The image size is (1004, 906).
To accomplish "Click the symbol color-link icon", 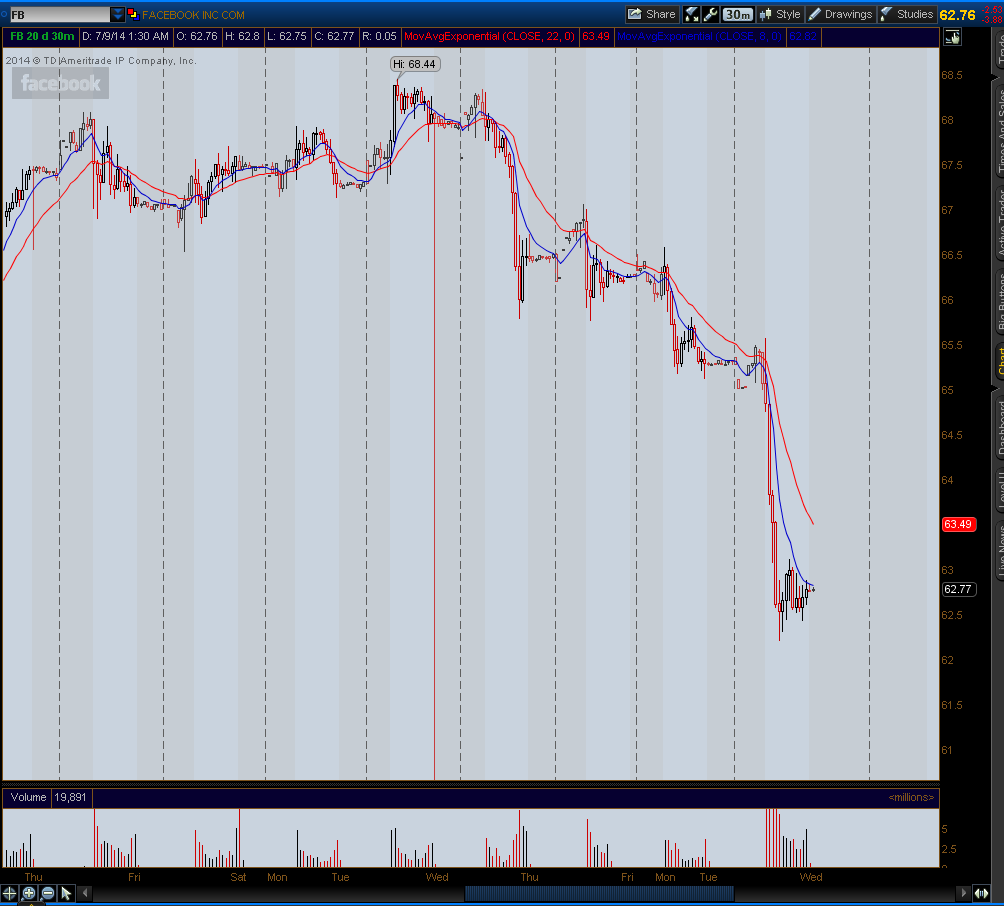I will (133, 15).
